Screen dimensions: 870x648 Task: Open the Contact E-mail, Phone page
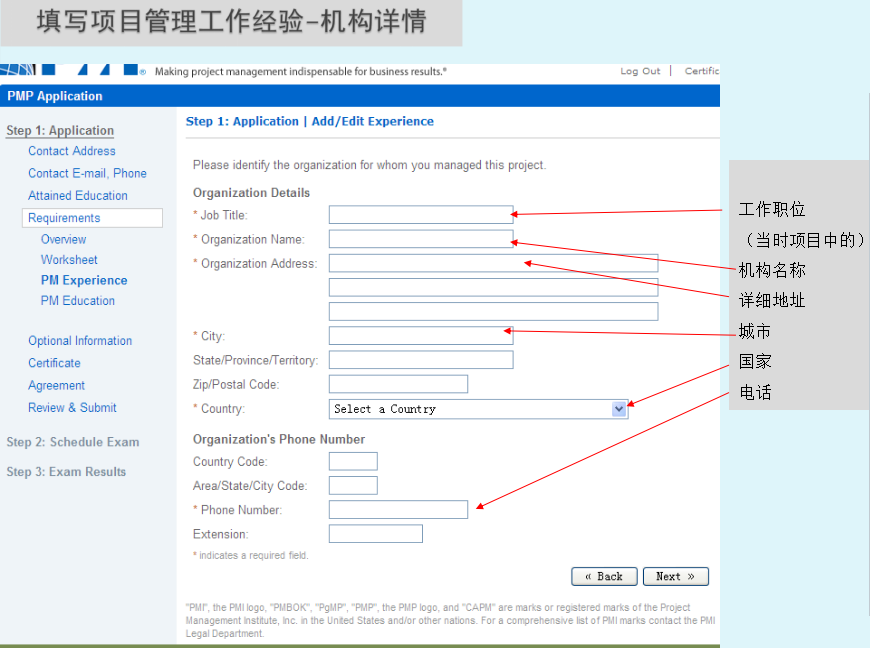click(x=88, y=172)
